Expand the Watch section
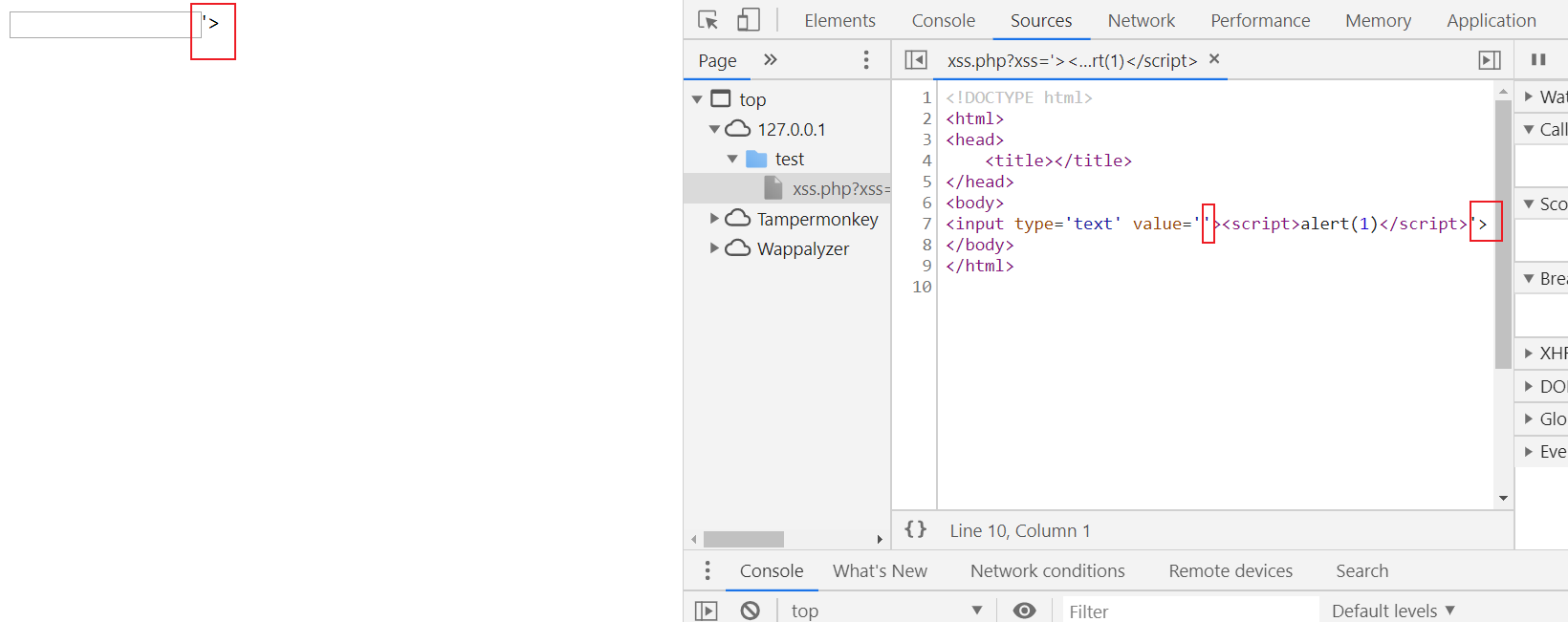This screenshot has height=622, width=1568. tap(1529, 97)
